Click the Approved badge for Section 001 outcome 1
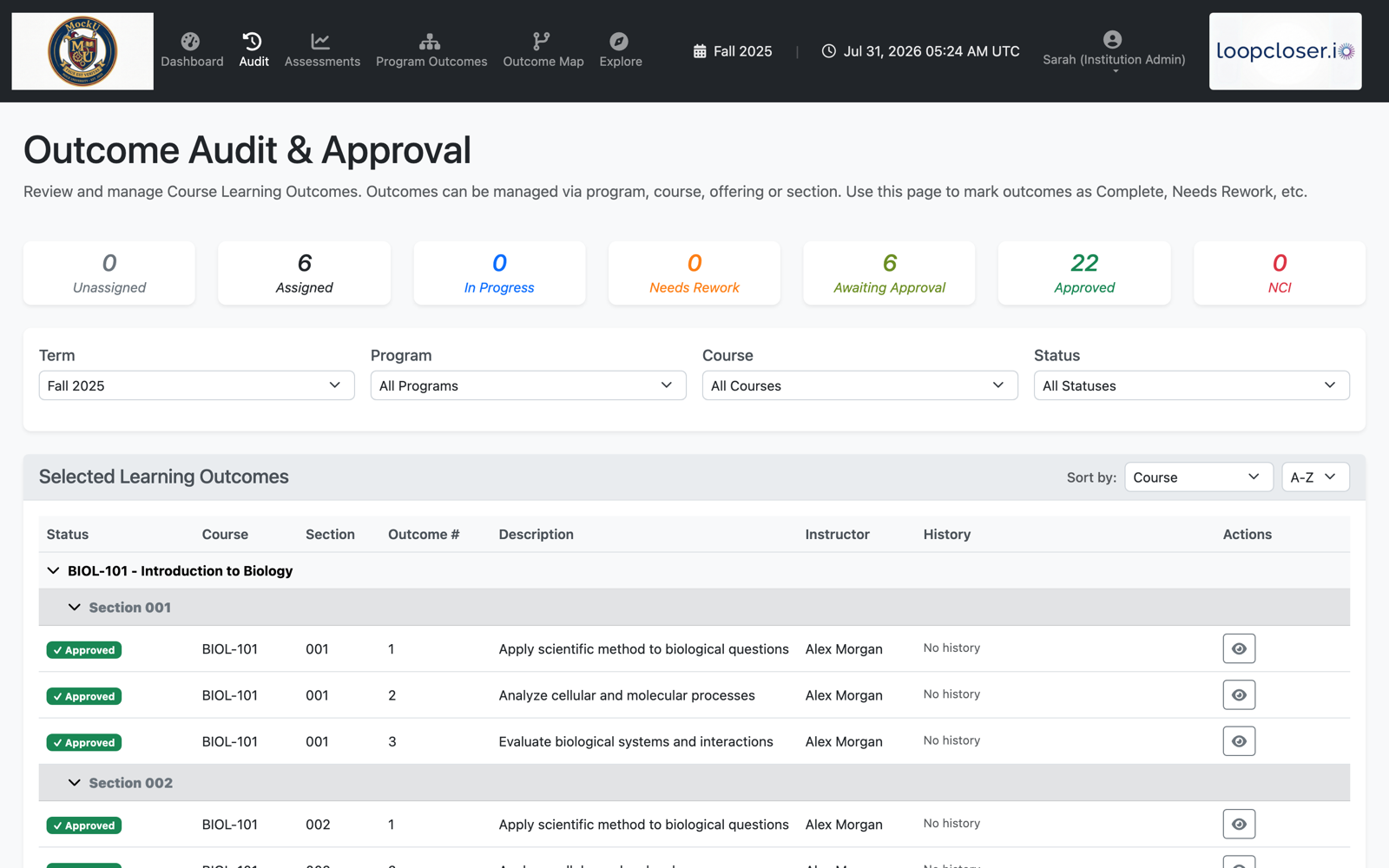 pyautogui.click(x=84, y=650)
